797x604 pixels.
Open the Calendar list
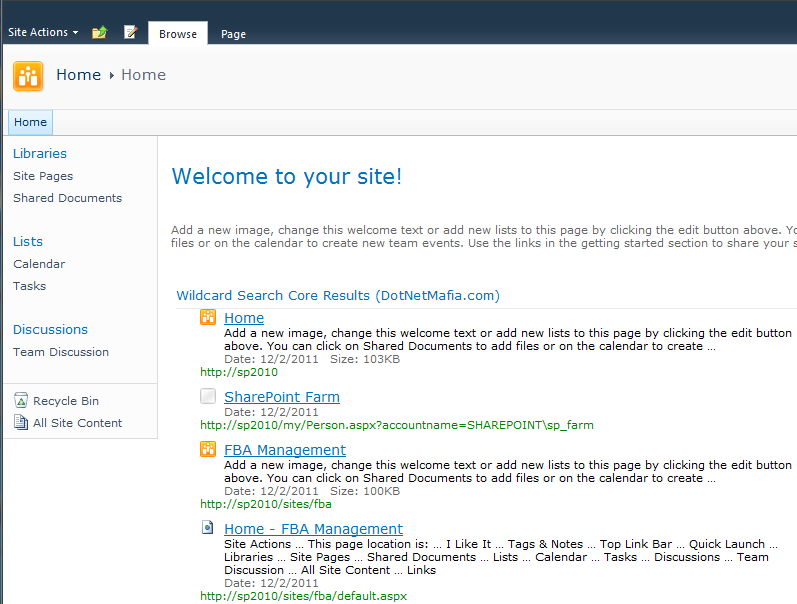[x=39, y=264]
